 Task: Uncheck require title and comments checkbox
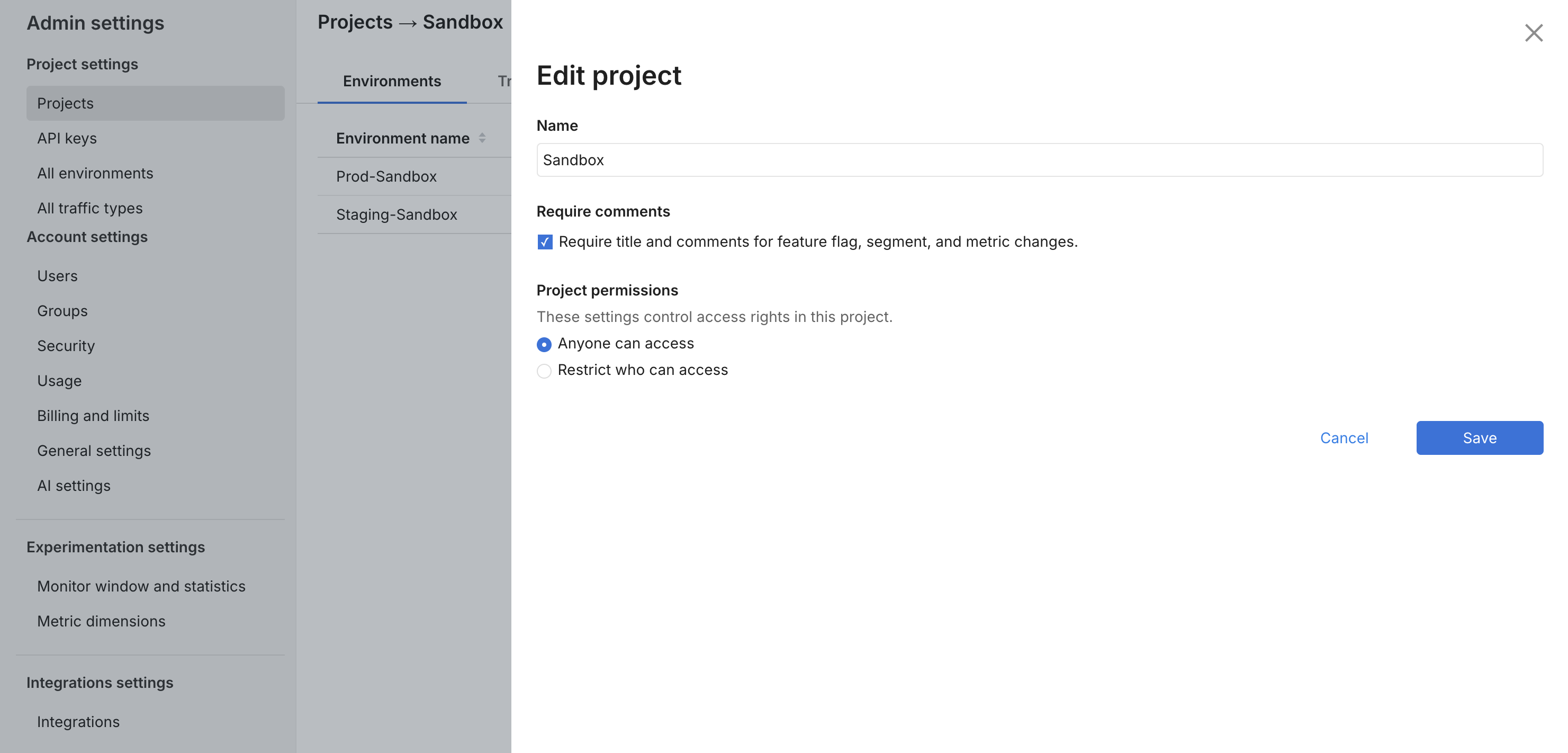(x=545, y=243)
